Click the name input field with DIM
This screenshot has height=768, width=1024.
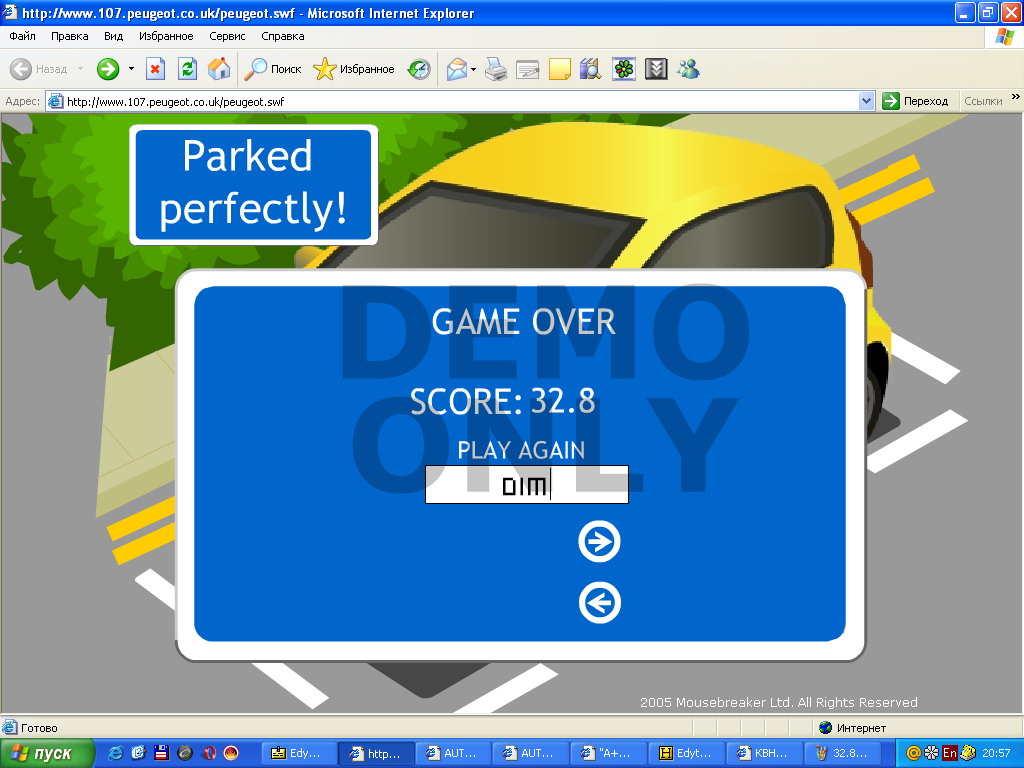[526, 485]
